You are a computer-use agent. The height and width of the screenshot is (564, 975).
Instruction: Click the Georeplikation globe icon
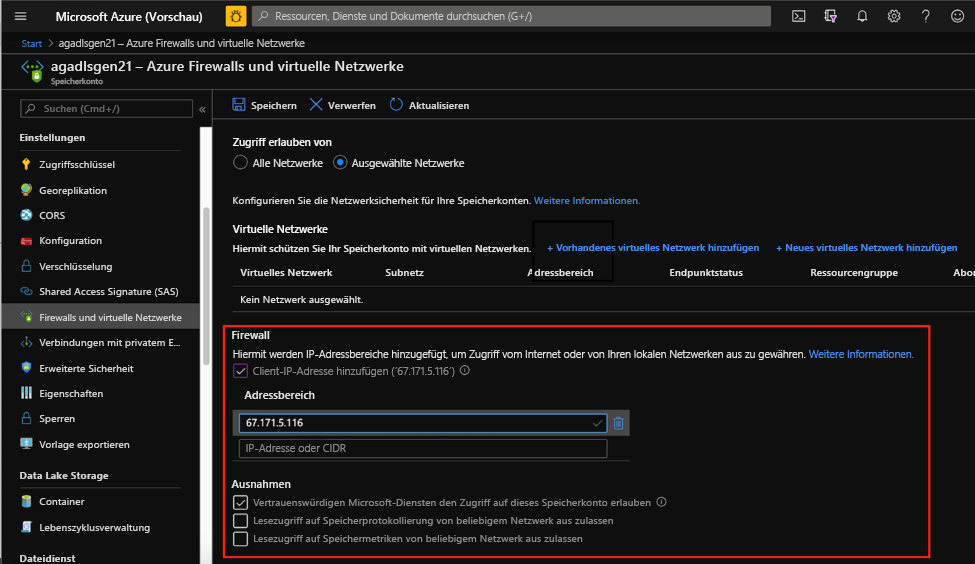coord(26,190)
